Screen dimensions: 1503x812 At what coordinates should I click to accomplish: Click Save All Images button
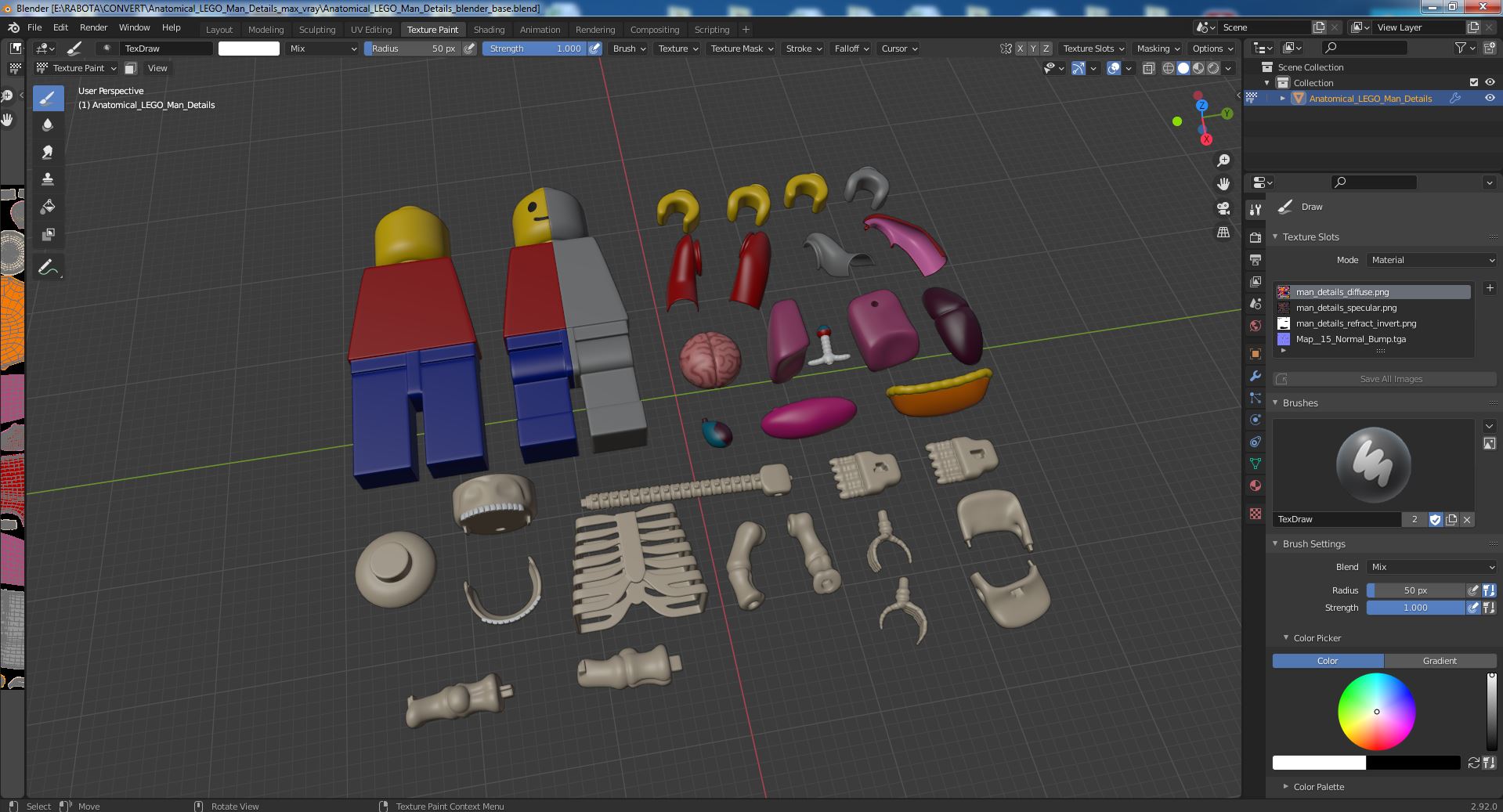tap(1385, 379)
